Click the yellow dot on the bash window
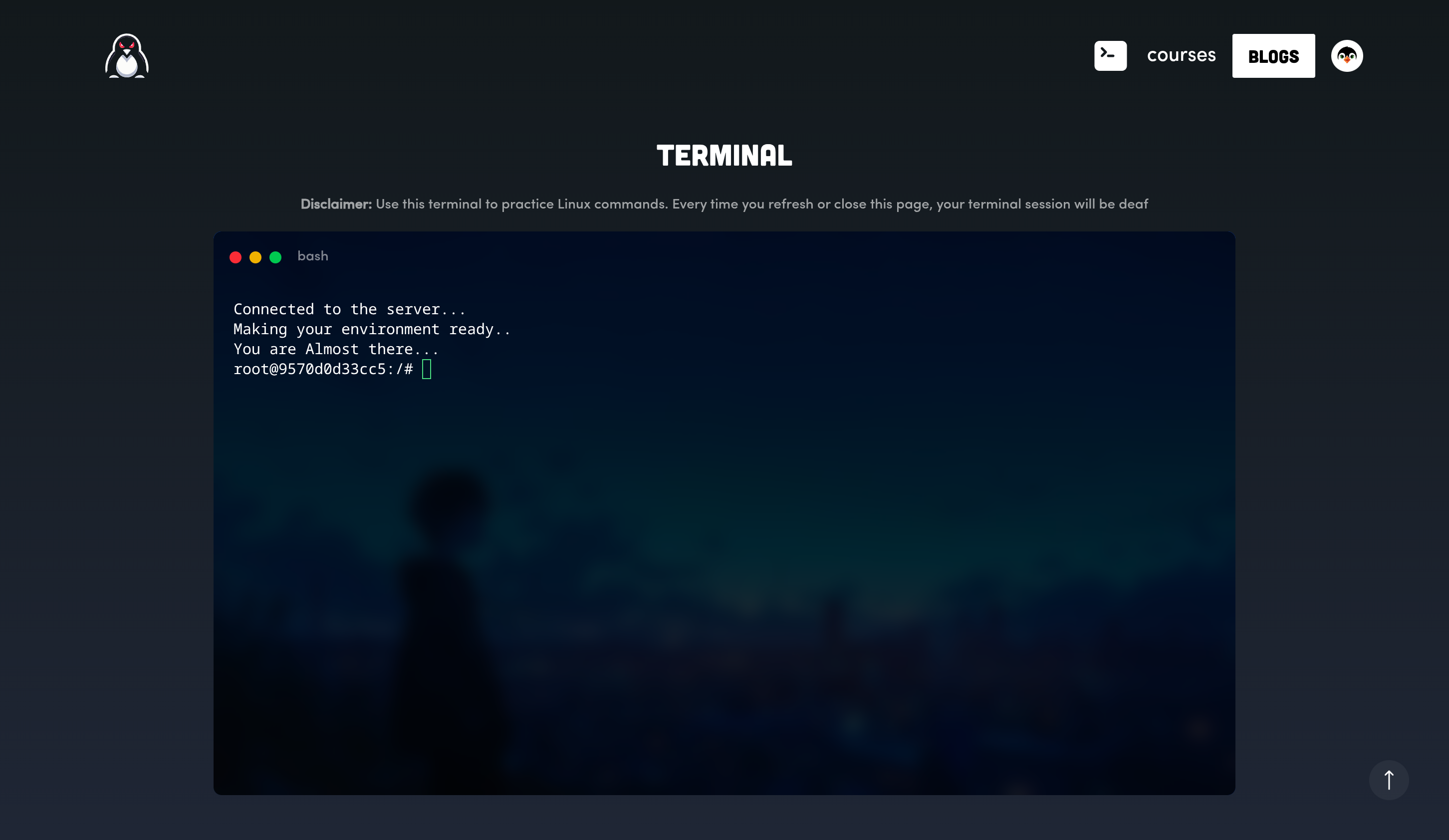The width and height of the screenshot is (1449, 840). (x=255, y=257)
